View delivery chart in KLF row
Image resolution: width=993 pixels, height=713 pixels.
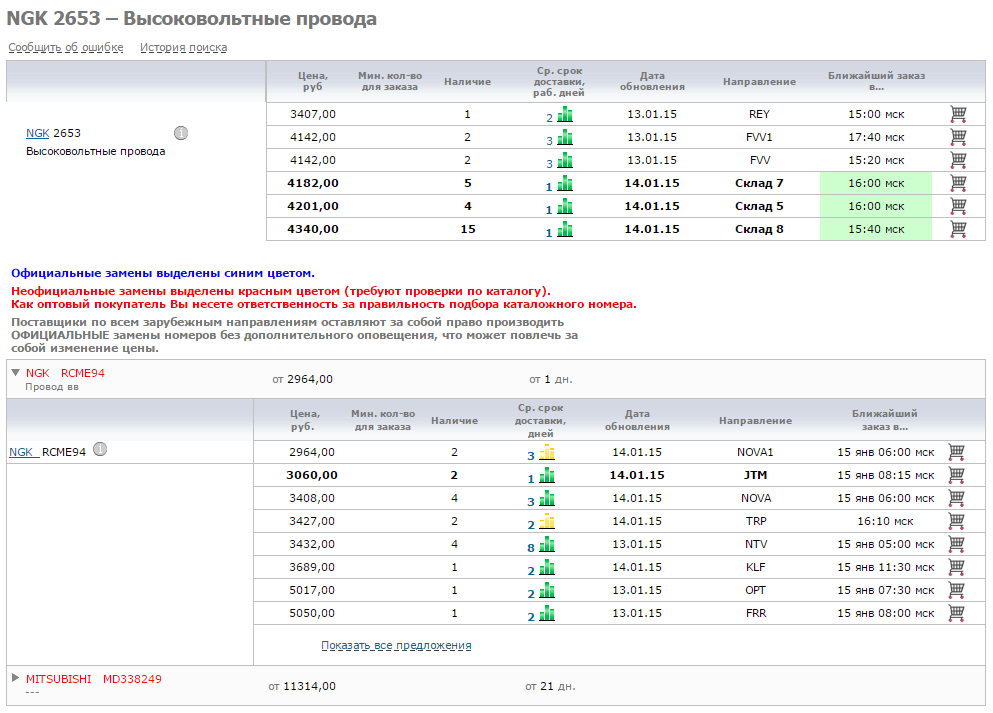547,567
